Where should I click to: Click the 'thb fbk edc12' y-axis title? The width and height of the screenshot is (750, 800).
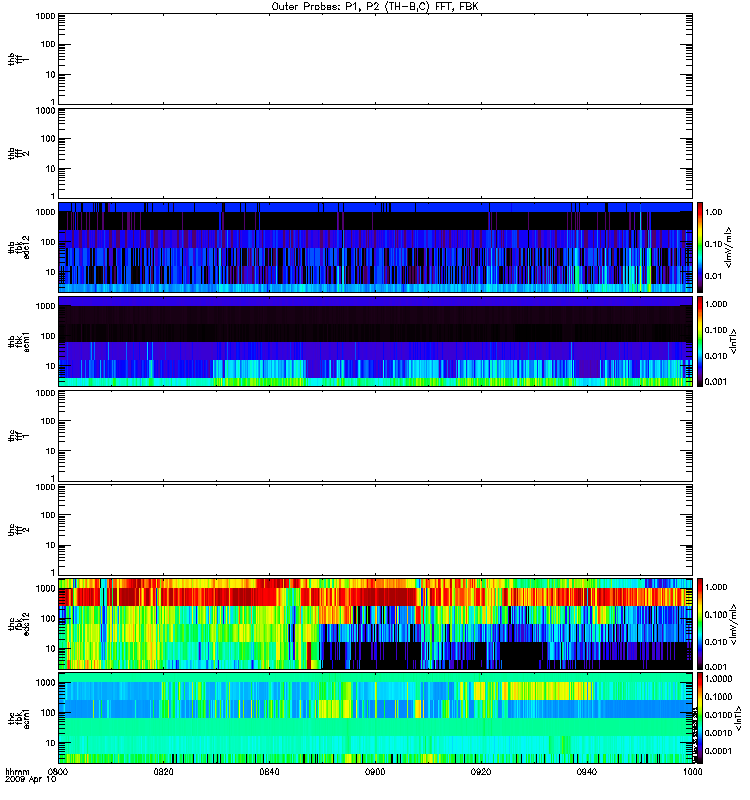point(19,247)
